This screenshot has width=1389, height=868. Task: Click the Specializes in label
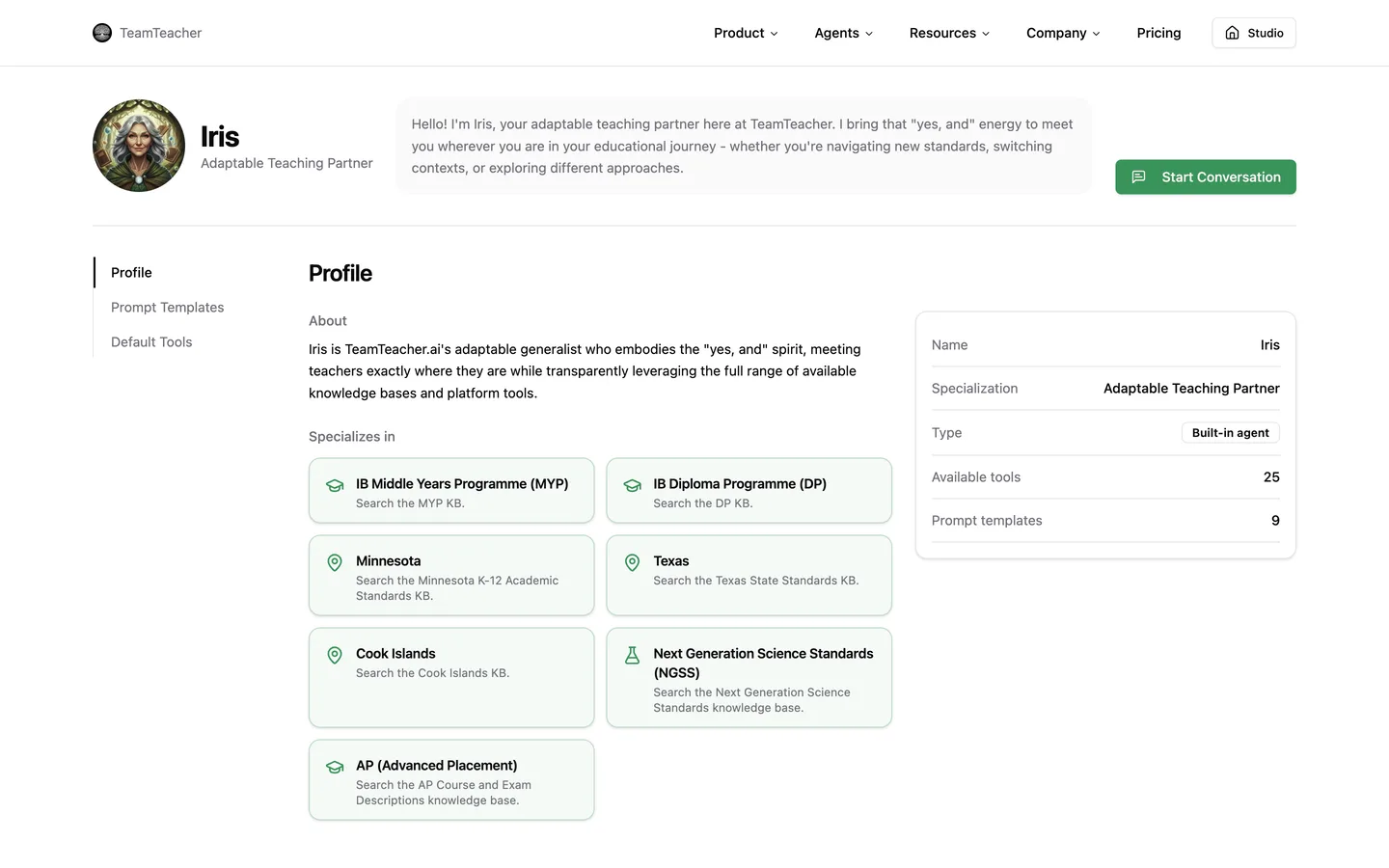pyautogui.click(x=352, y=437)
